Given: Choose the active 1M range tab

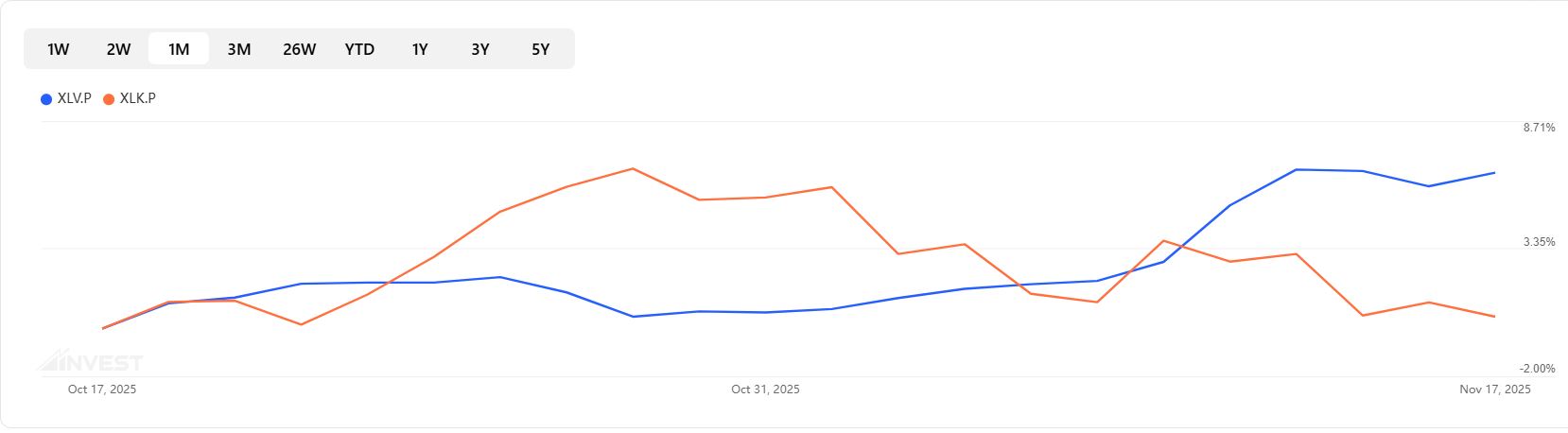Looking at the screenshot, I should point(179,49).
